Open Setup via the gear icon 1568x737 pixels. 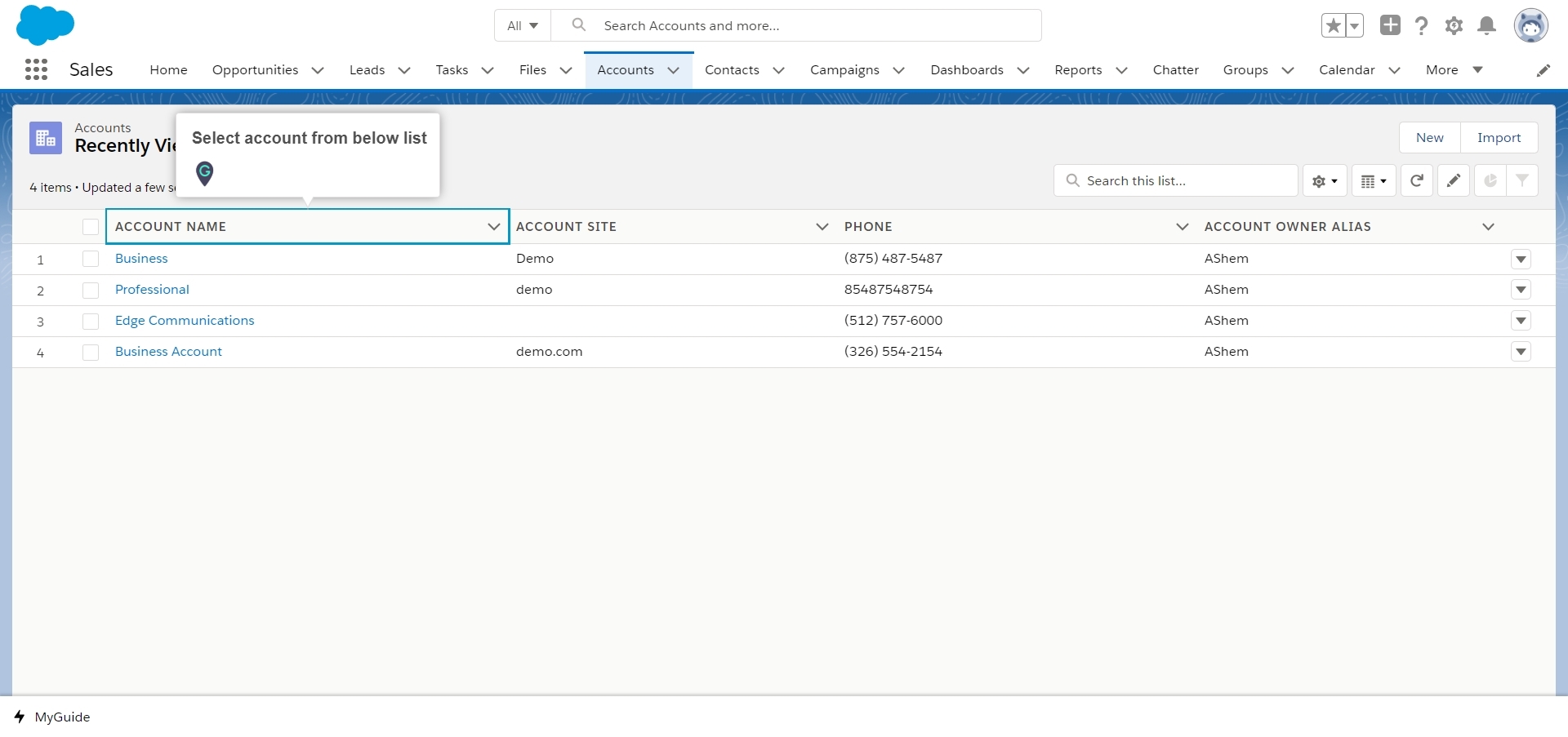point(1454,25)
